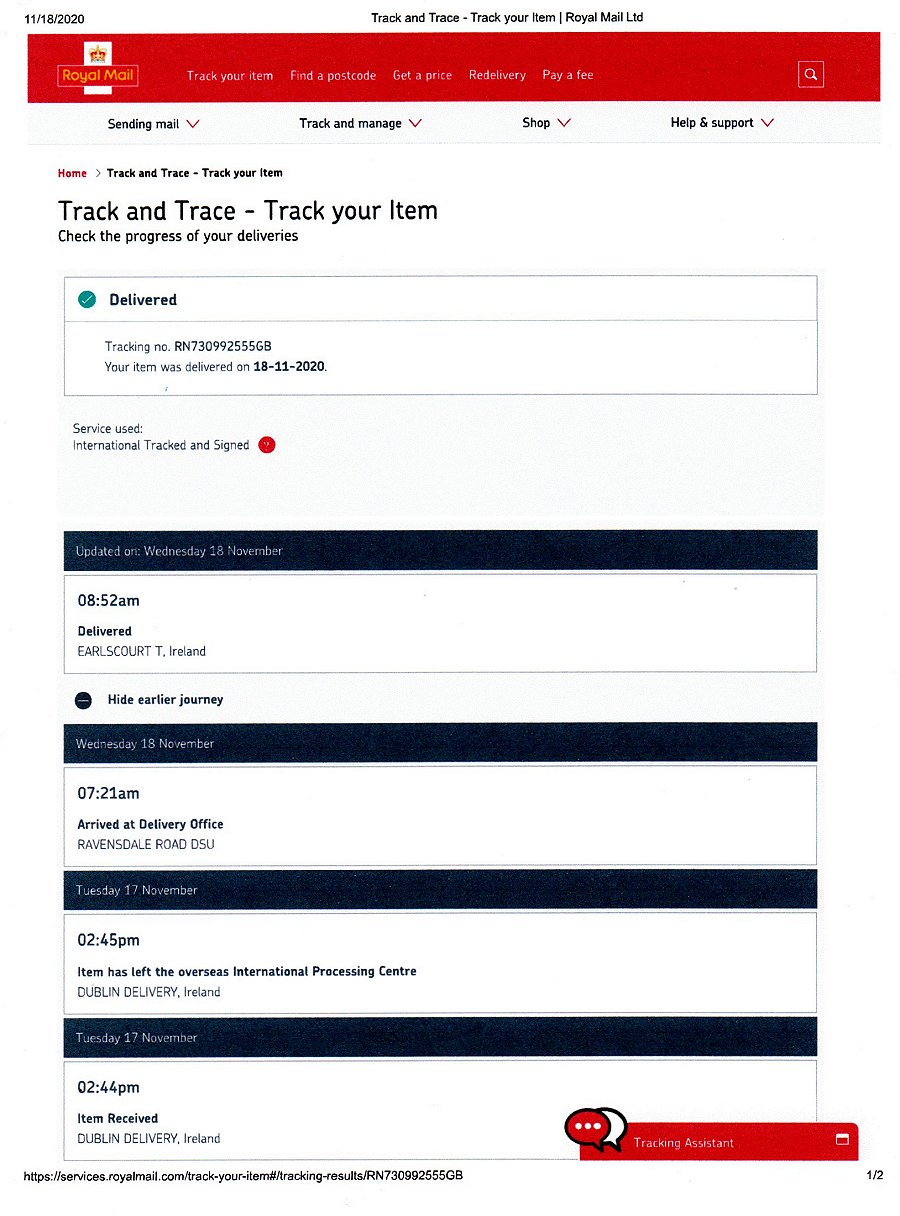Open the Tracking Assistant chat bubble icon

click(x=595, y=1127)
